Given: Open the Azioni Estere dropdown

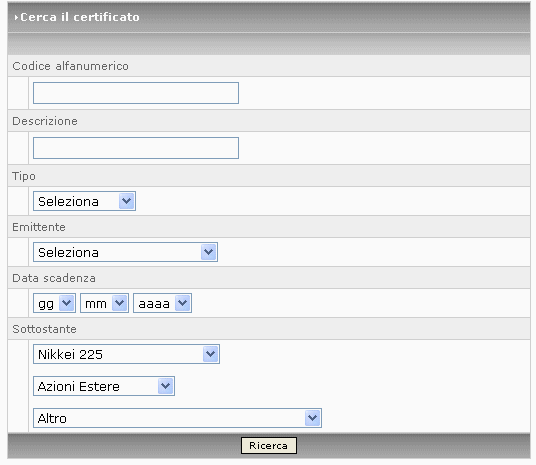Looking at the screenshot, I should 104,386.
